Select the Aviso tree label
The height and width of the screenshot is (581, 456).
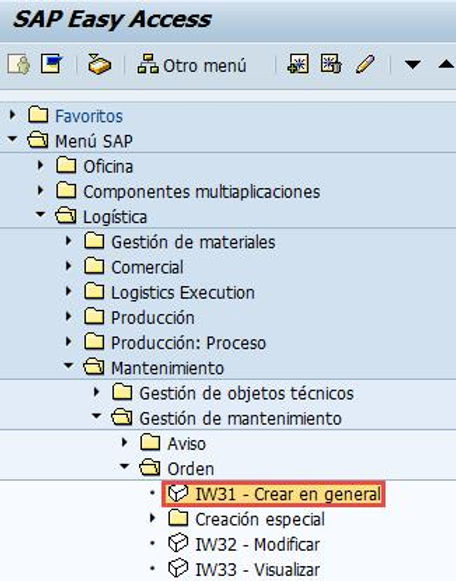tap(186, 444)
